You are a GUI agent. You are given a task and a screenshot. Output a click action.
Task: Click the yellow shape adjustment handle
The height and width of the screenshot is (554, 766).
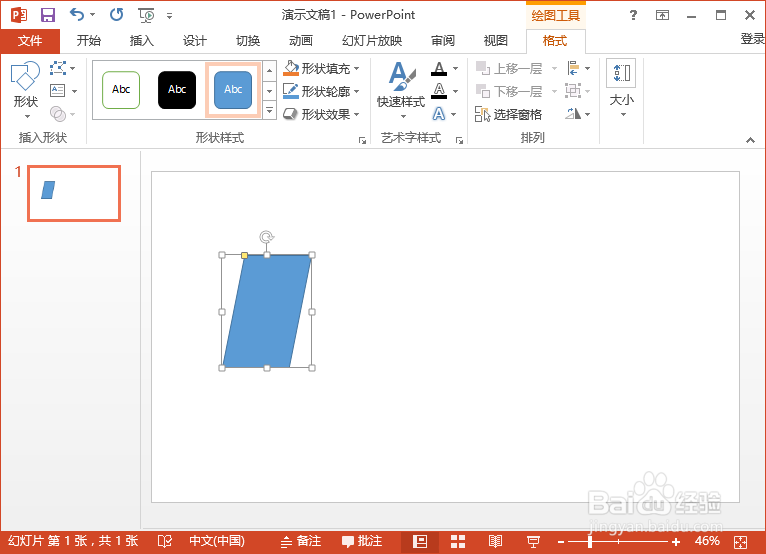pos(244,256)
